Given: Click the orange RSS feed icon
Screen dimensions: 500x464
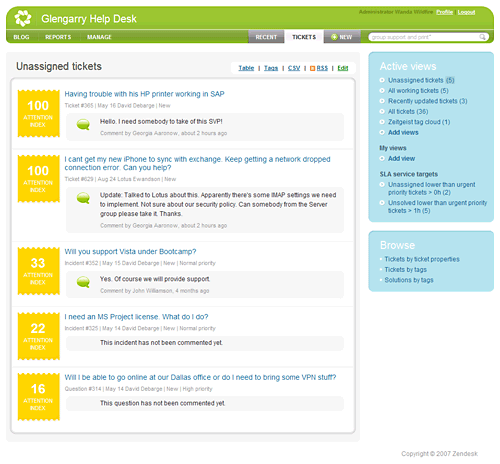Looking at the screenshot, I should 312,68.
